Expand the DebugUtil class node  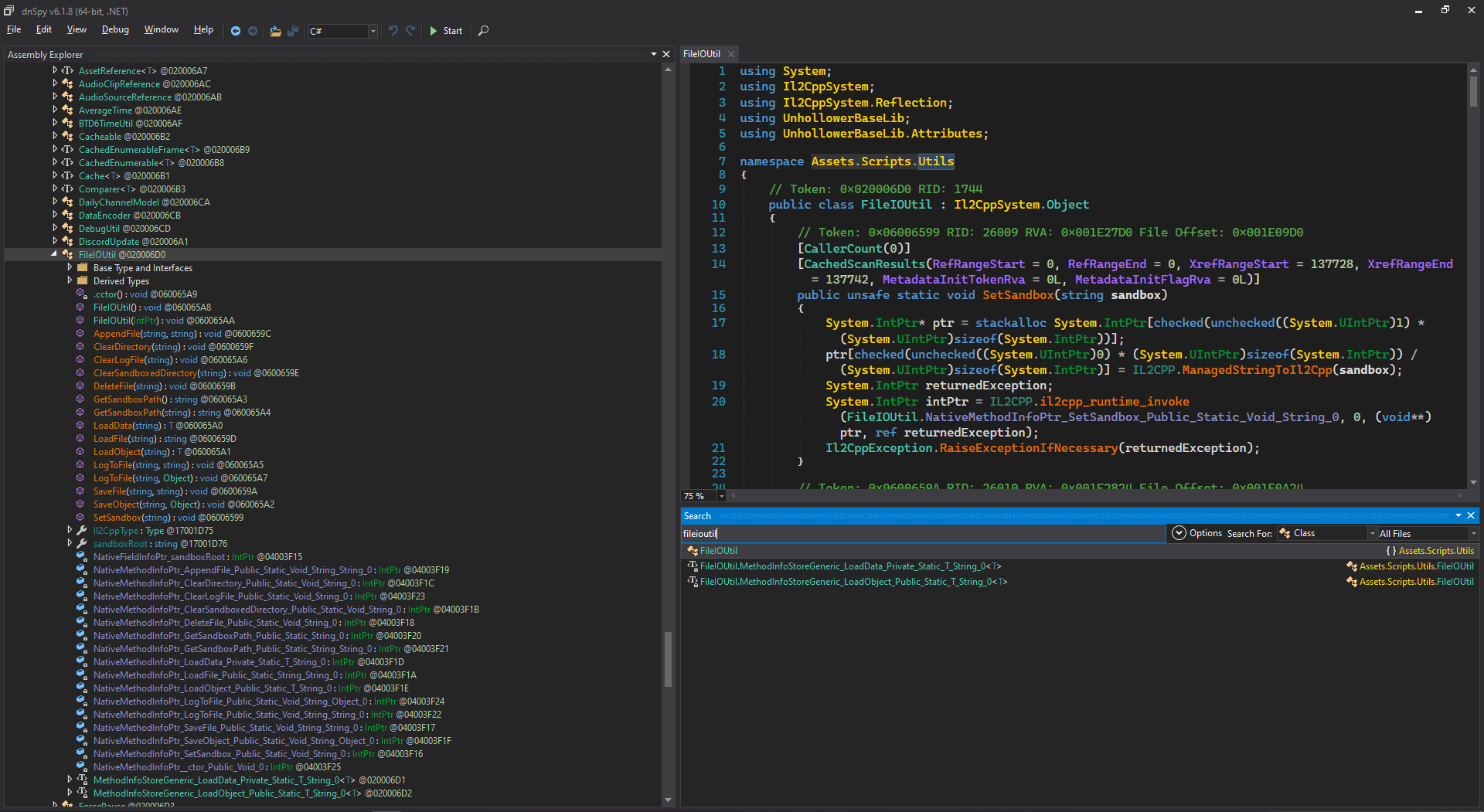[54, 228]
